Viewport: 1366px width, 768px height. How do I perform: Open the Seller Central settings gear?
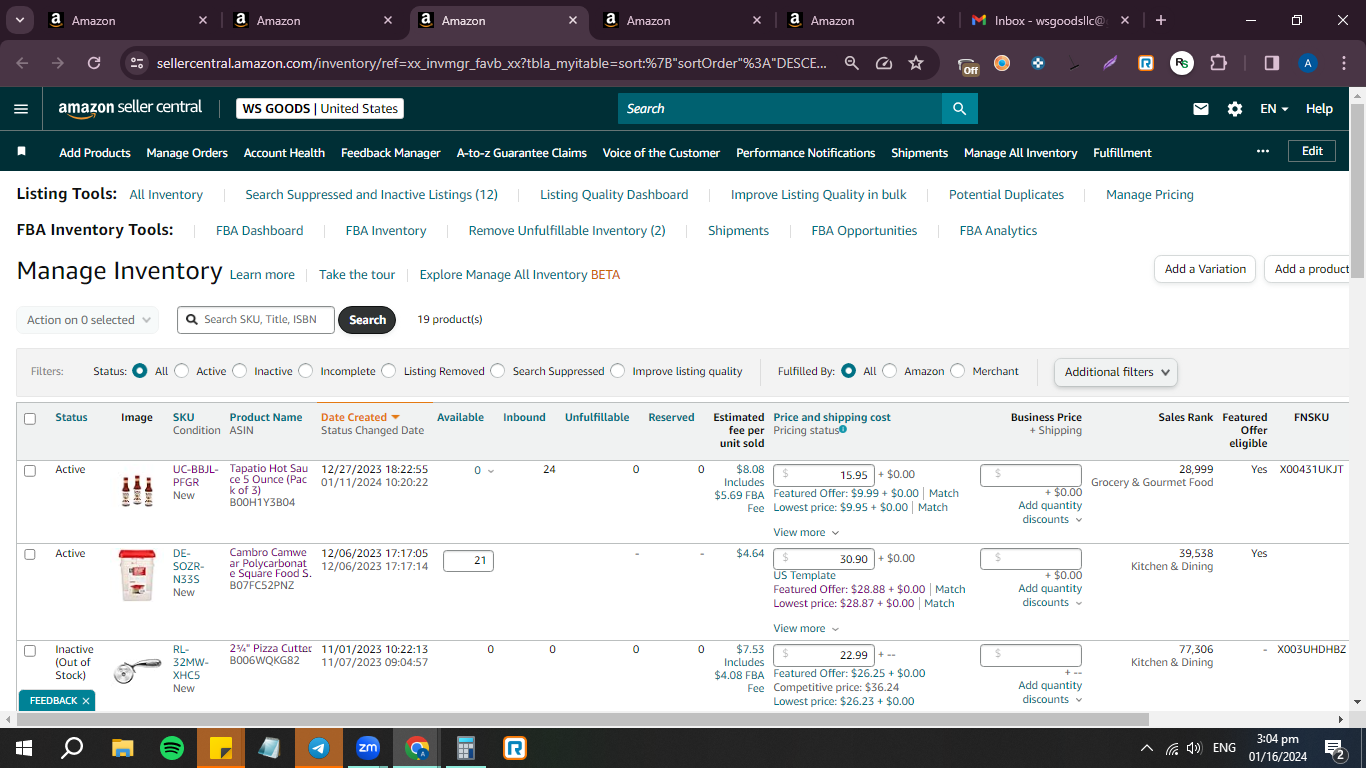click(x=1235, y=109)
